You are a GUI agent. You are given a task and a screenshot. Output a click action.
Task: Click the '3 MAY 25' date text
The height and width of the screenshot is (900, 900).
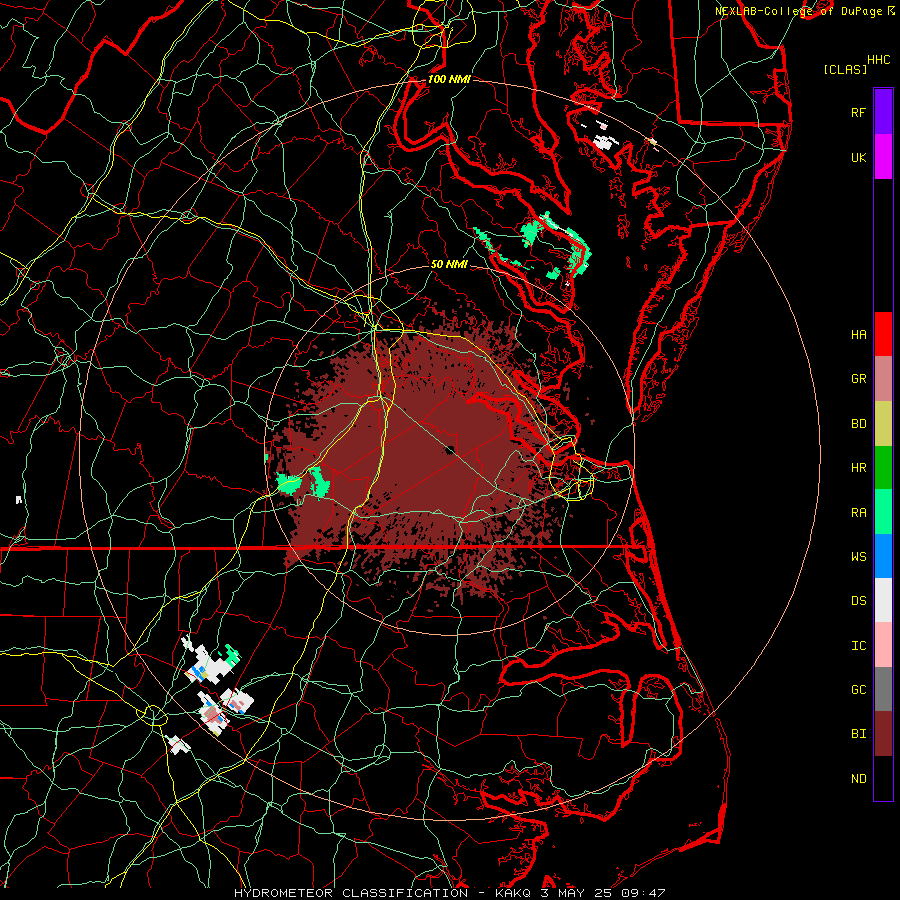tap(577, 893)
